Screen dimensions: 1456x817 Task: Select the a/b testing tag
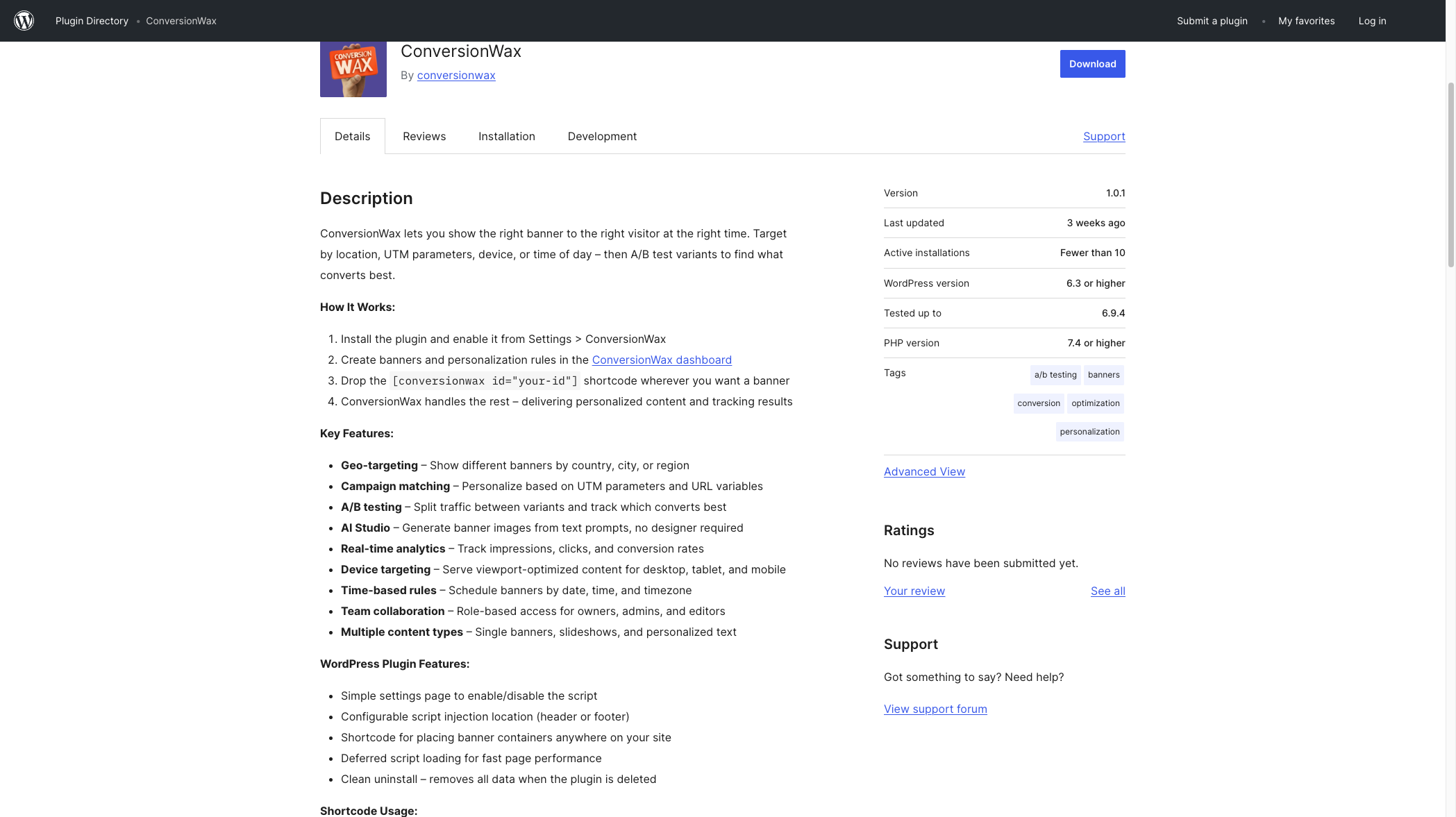[x=1055, y=375]
